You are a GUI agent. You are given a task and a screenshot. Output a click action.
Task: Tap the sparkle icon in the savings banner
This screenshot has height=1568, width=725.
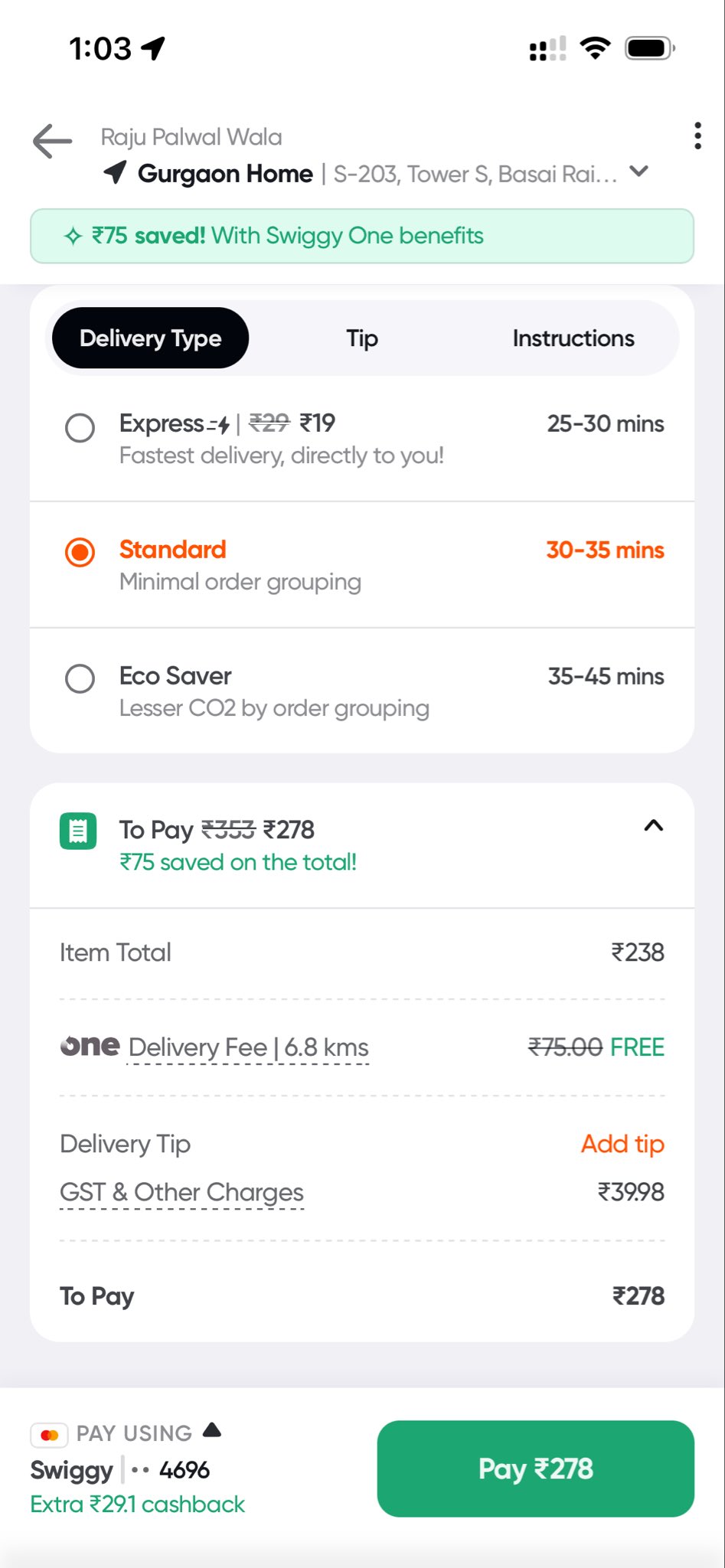click(73, 236)
